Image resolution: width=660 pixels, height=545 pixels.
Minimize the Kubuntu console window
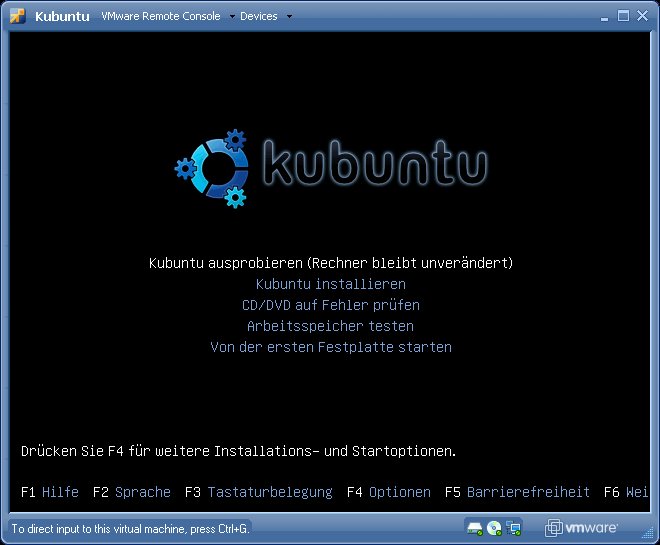[604, 17]
